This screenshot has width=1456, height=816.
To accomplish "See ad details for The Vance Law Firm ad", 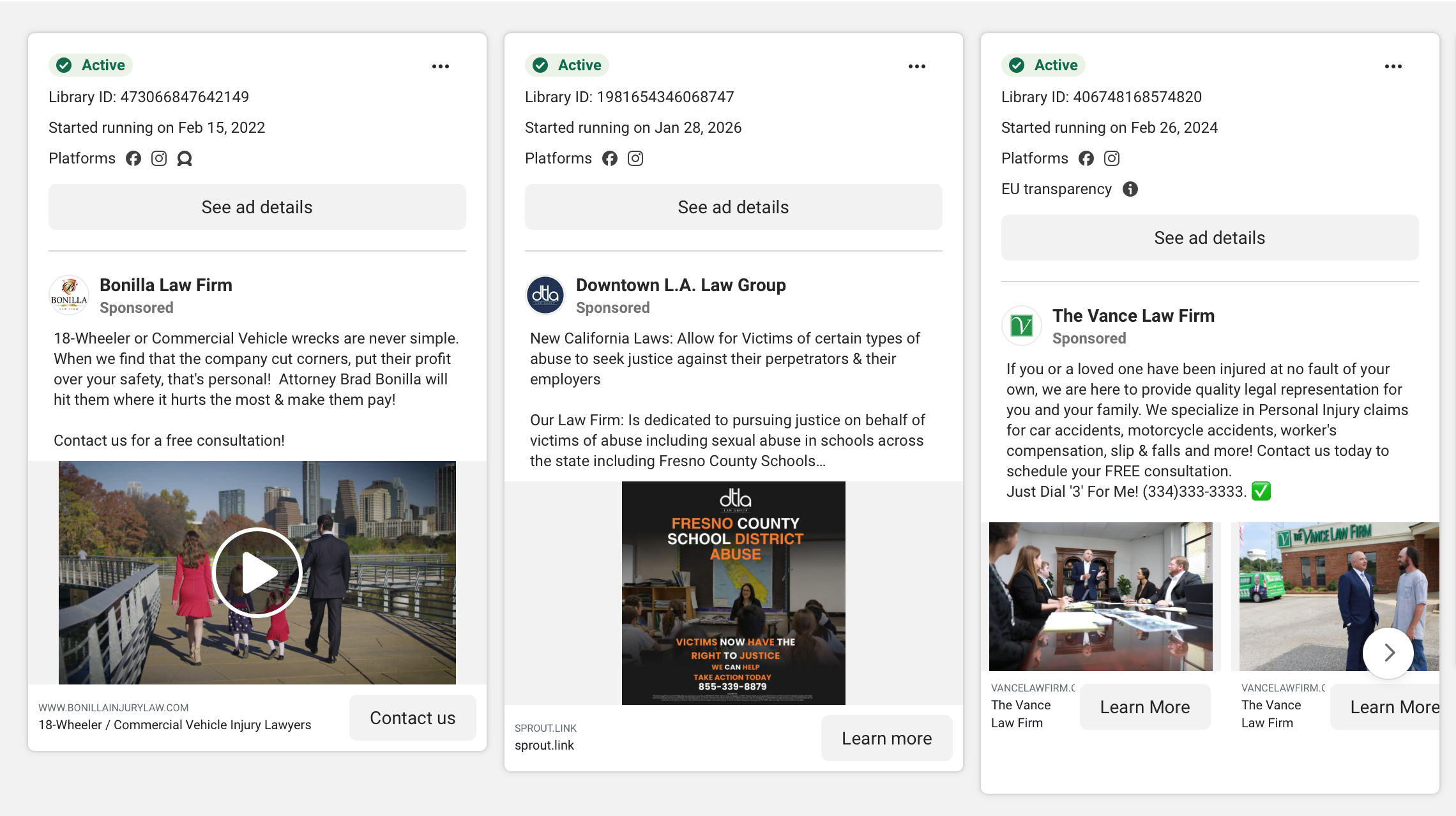I will (x=1210, y=238).
